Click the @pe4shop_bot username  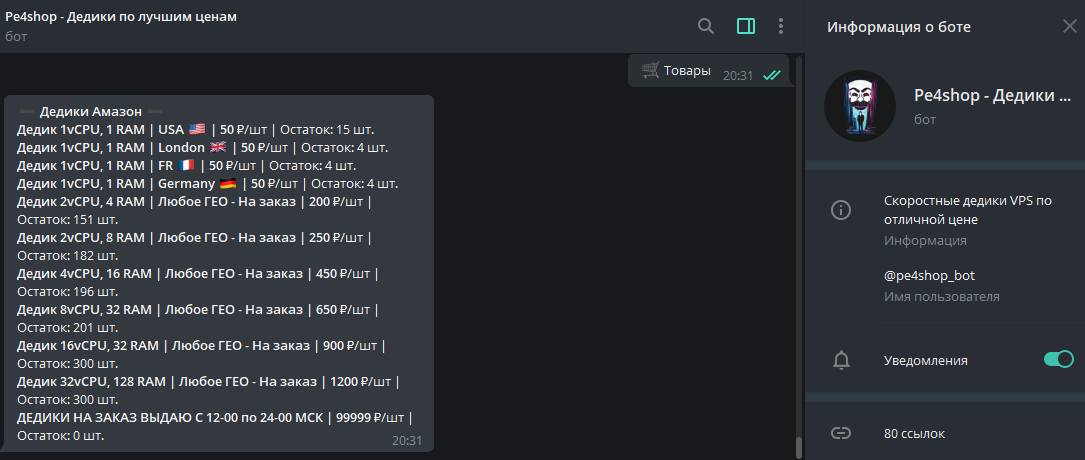coord(929,275)
